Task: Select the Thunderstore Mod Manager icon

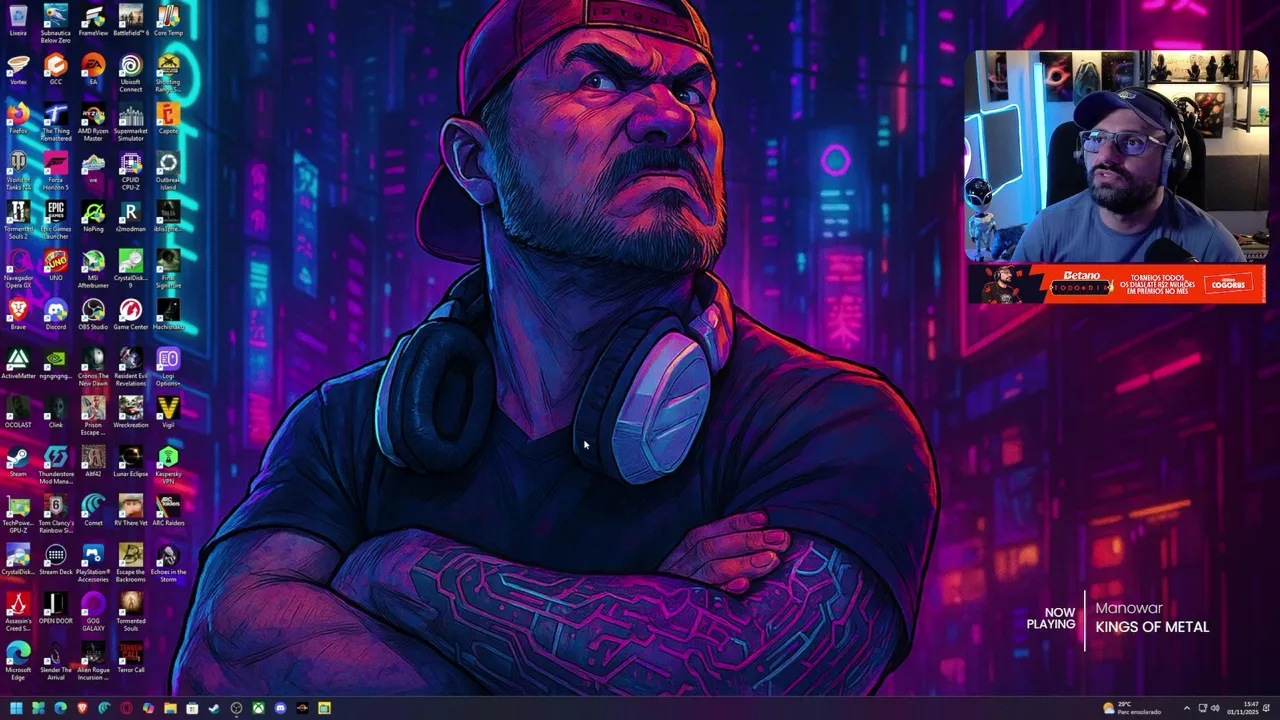Action: point(56,464)
